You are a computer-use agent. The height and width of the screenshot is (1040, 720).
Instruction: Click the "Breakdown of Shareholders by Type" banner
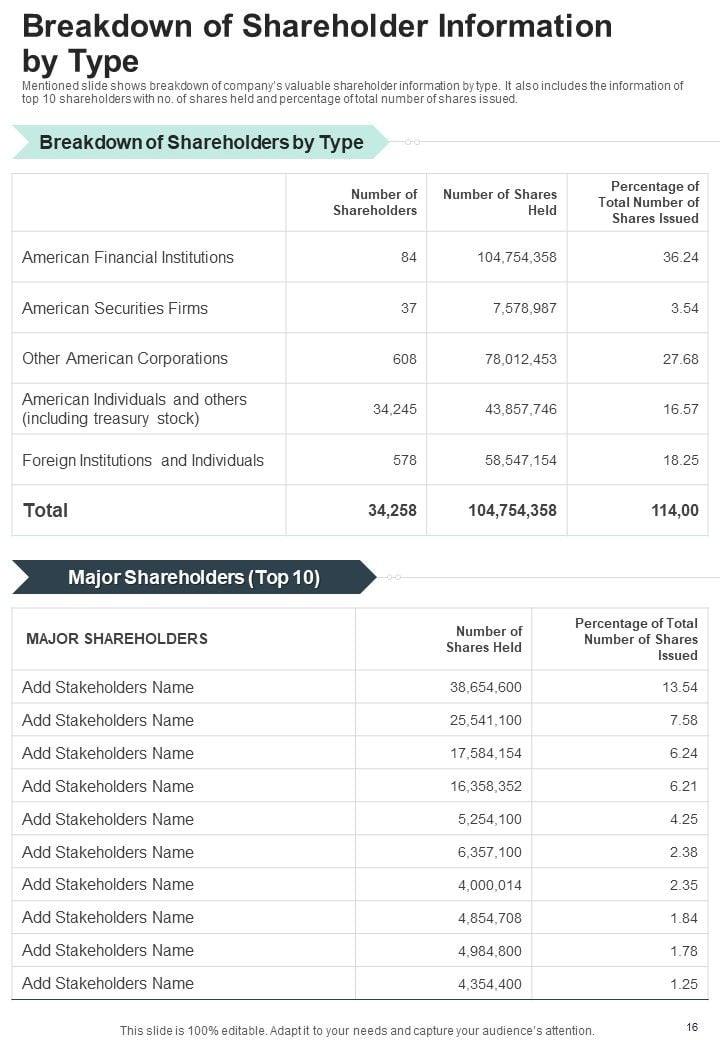click(x=201, y=142)
